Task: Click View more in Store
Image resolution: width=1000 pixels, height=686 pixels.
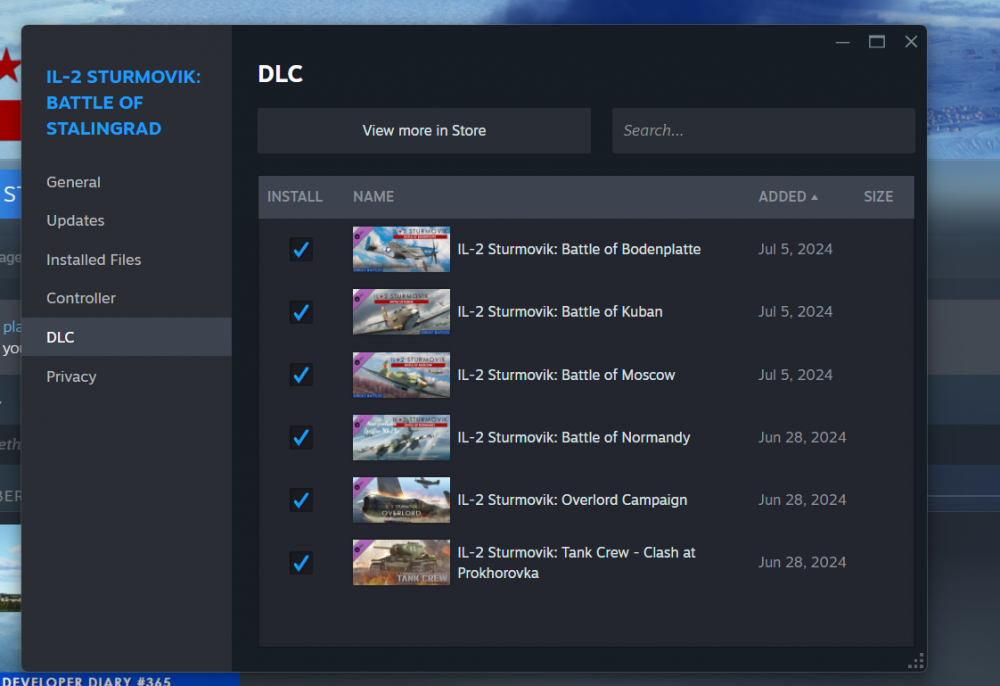Action: 423,130
